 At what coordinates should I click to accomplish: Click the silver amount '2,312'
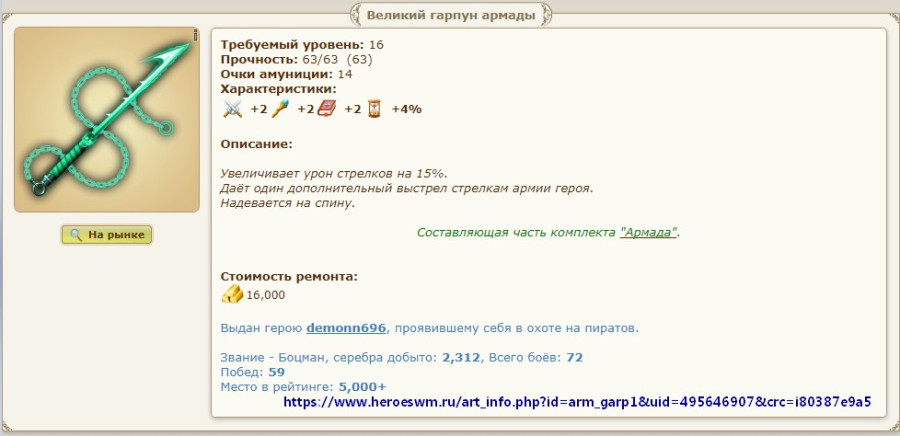[460, 358]
